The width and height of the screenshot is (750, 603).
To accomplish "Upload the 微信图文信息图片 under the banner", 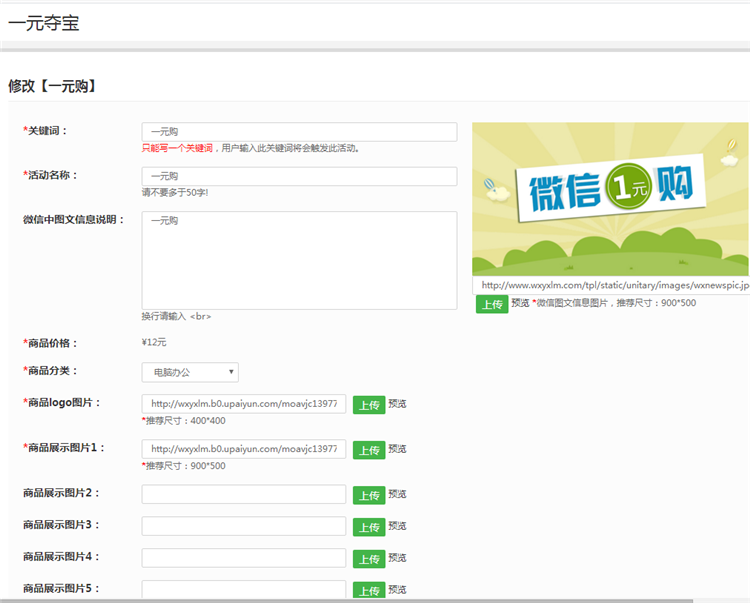I will click(492, 304).
